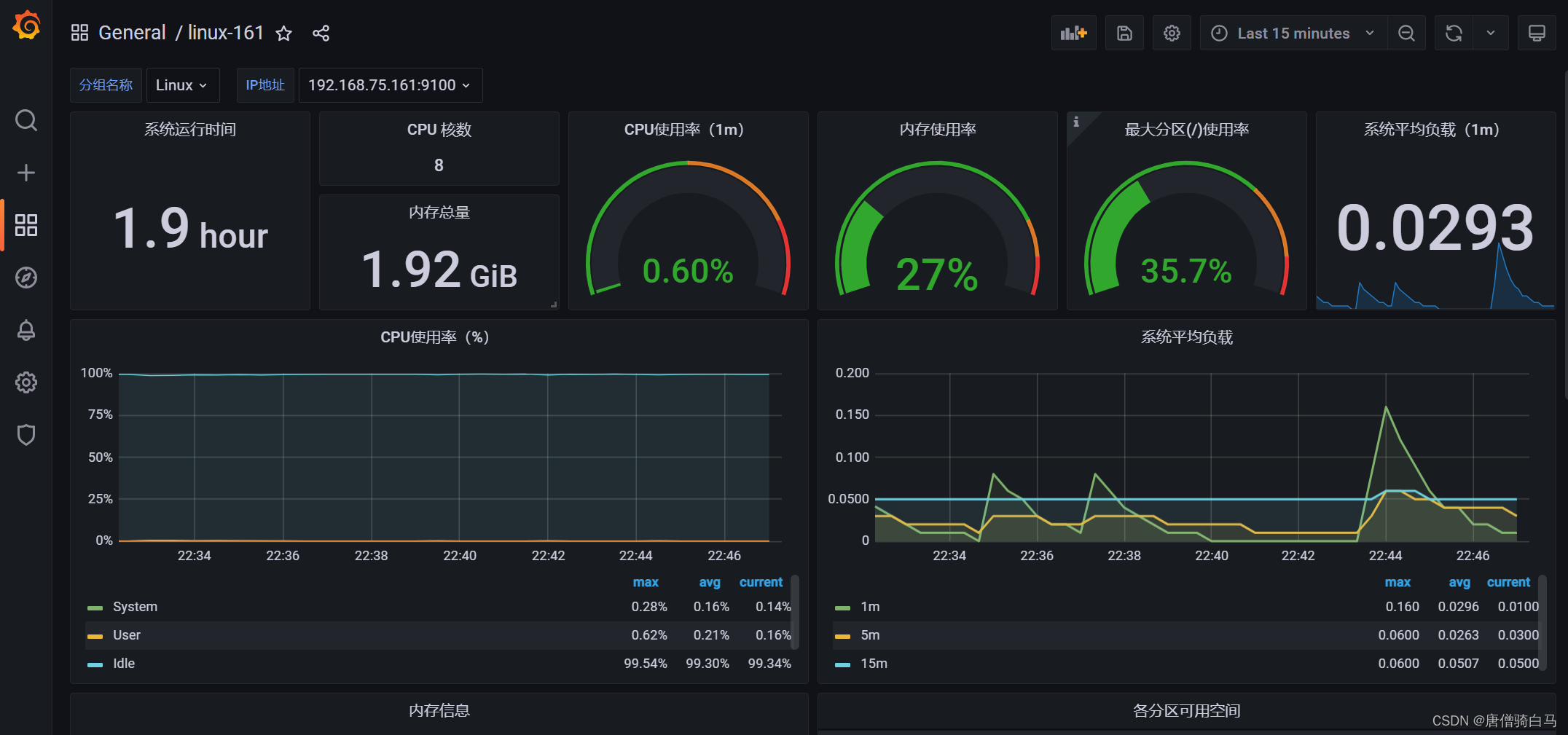Open the Grafana home logo
This screenshot has width=1568, height=735.
pyautogui.click(x=26, y=25)
